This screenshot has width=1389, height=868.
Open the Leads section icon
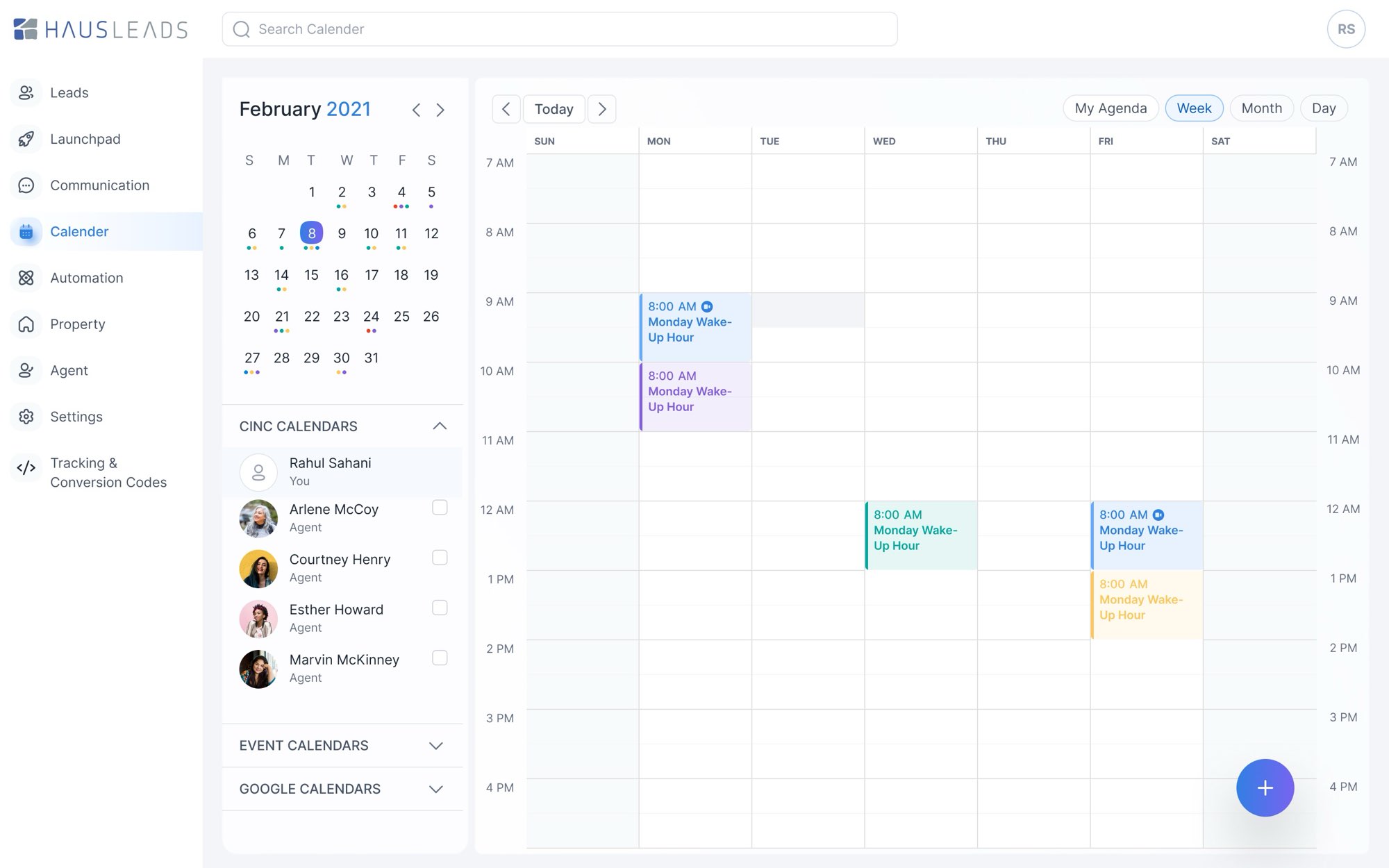(x=26, y=92)
